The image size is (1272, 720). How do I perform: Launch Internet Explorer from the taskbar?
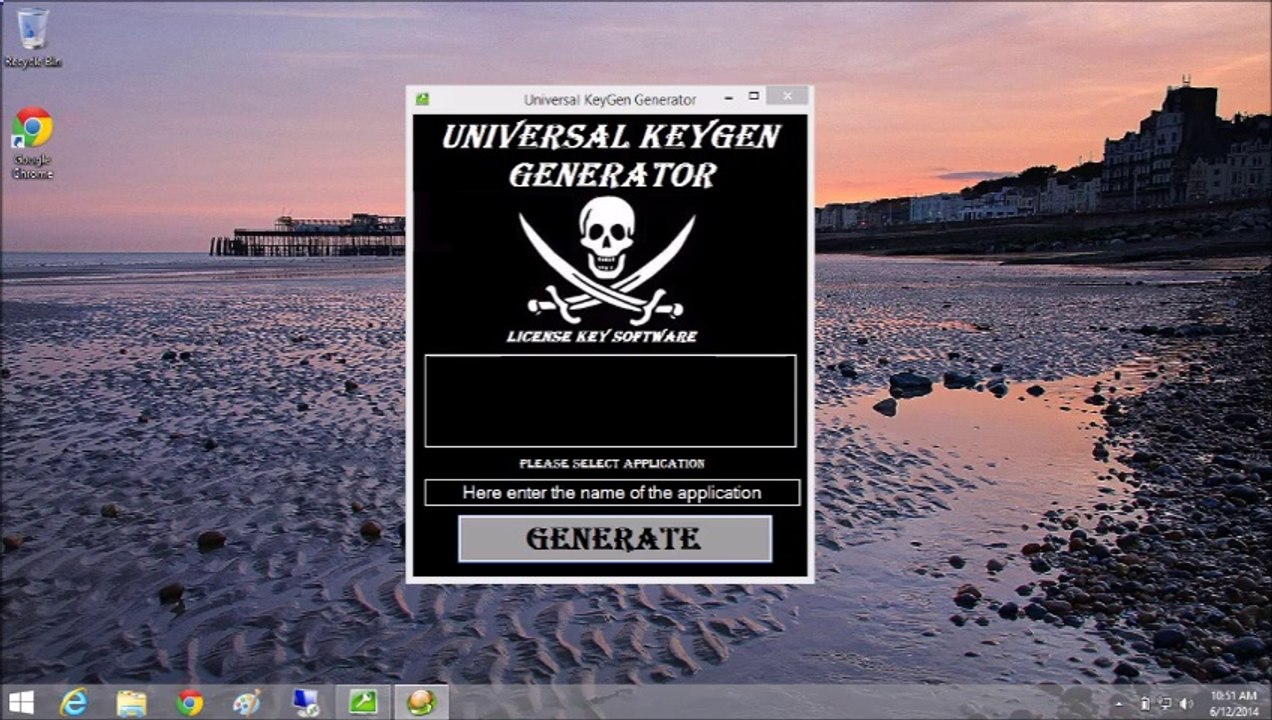tap(73, 702)
